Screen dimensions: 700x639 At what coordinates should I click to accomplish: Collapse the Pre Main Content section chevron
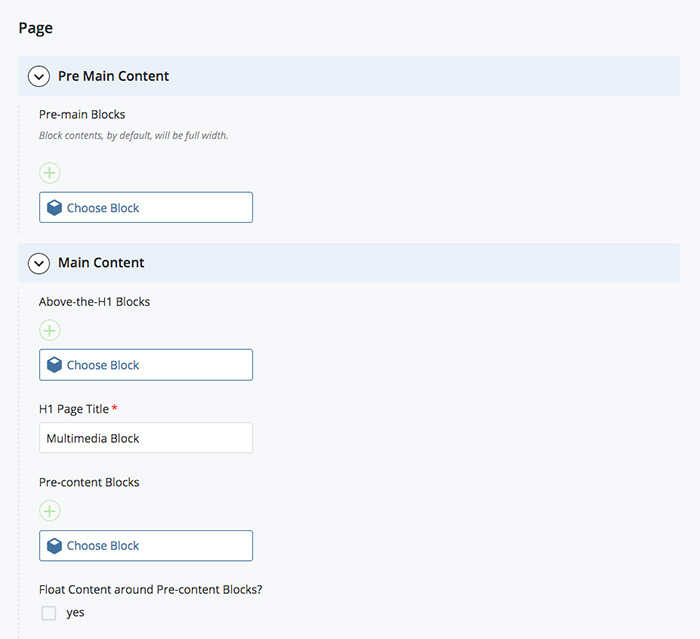coord(39,76)
